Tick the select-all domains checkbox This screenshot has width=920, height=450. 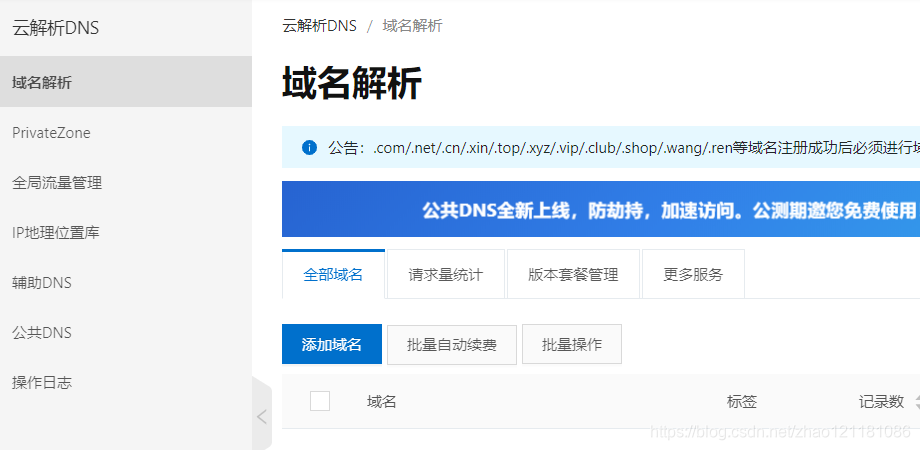[x=320, y=401]
